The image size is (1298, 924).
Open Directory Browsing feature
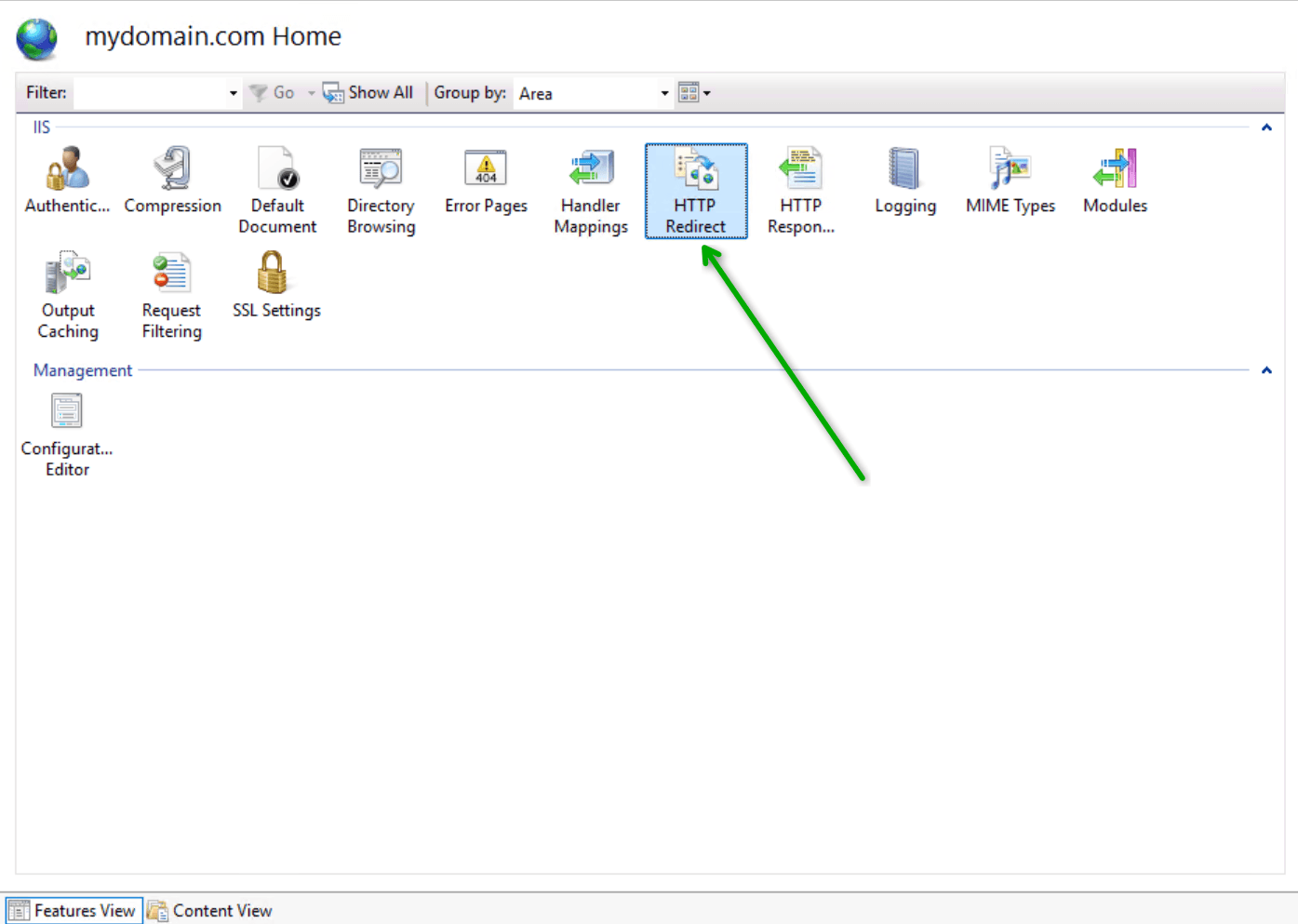(381, 192)
